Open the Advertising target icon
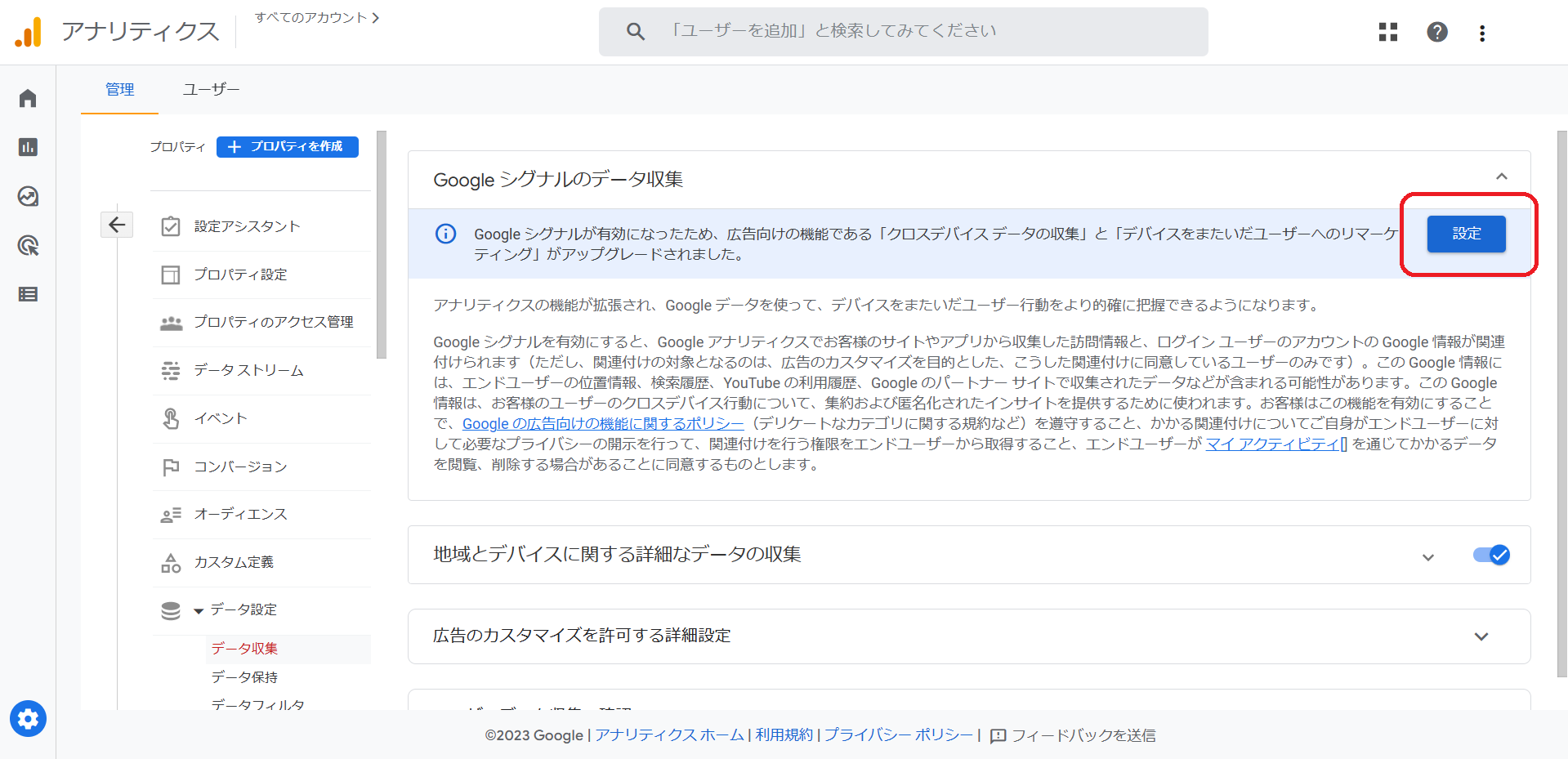1568x759 pixels. click(x=28, y=245)
